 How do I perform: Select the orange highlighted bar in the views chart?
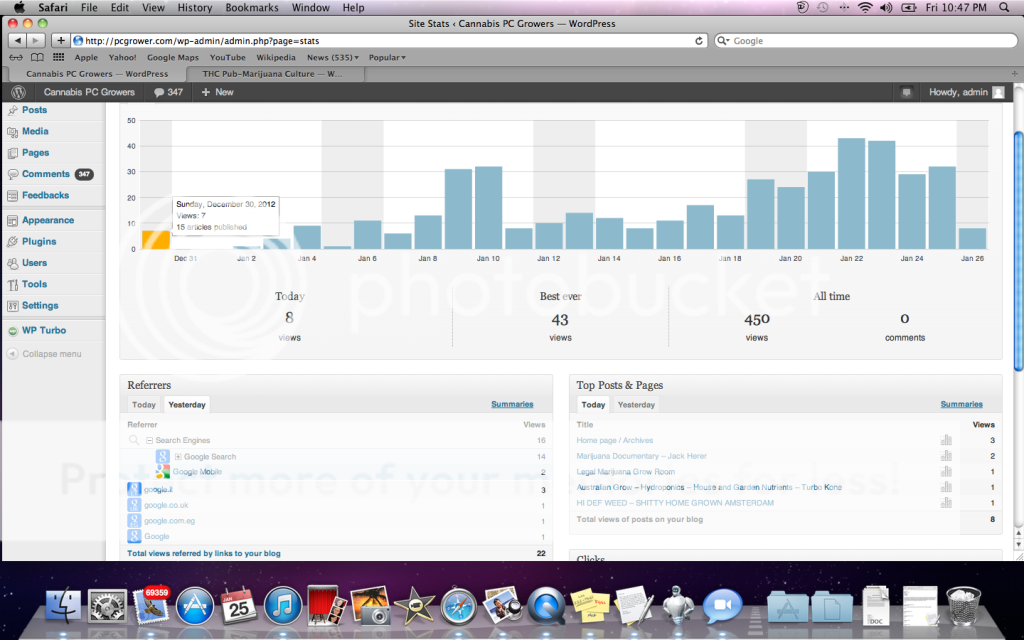click(155, 240)
